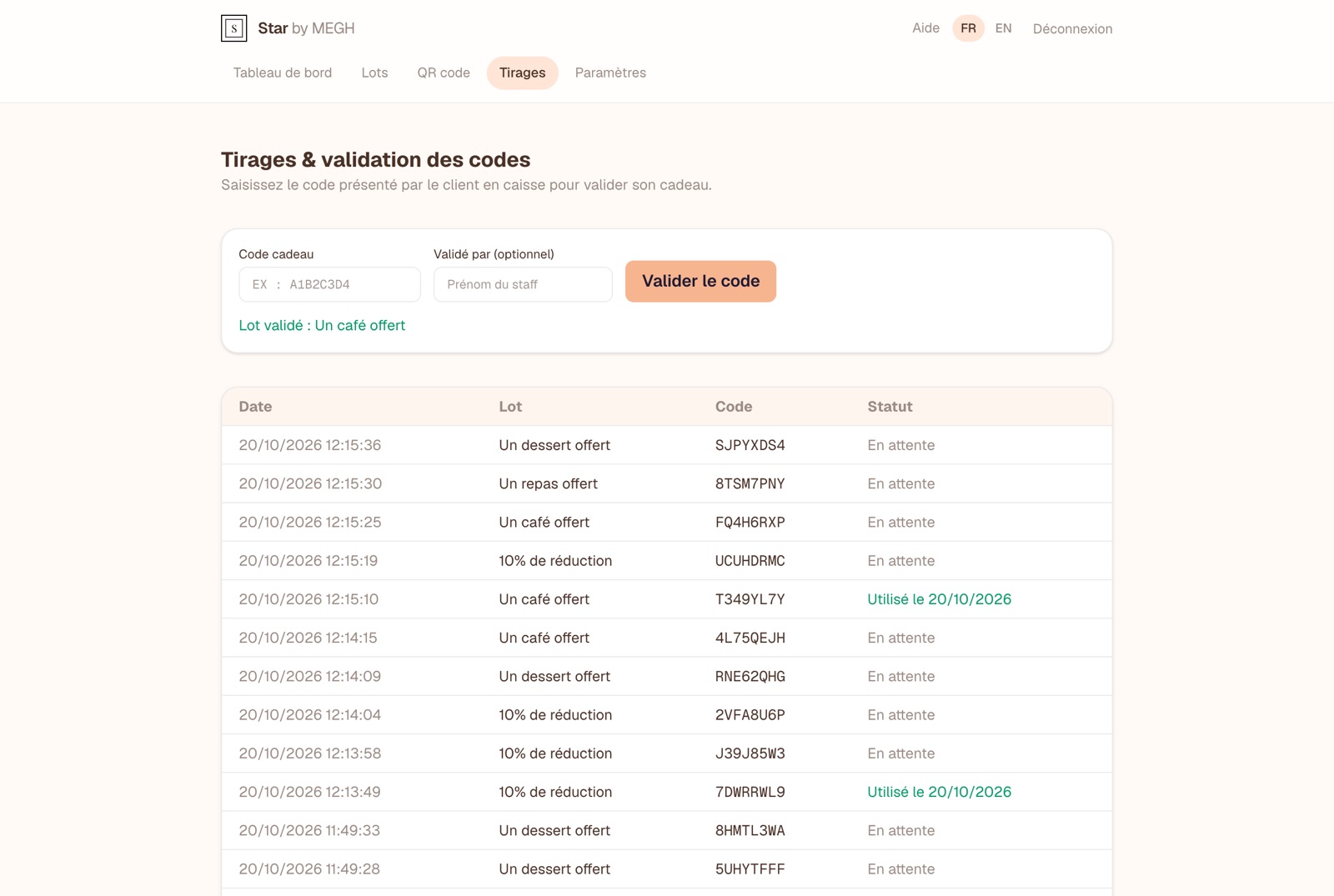This screenshot has width=1334, height=896.
Task: Select the Tirages tab
Action: click(523, 73)
